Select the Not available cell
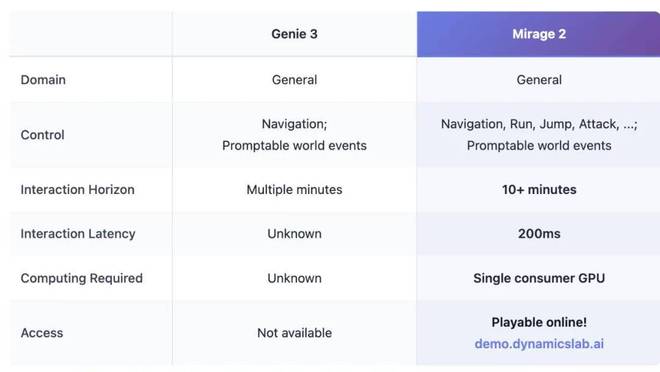The width and height of the screenshot is (660, 372). coord(294,333)
